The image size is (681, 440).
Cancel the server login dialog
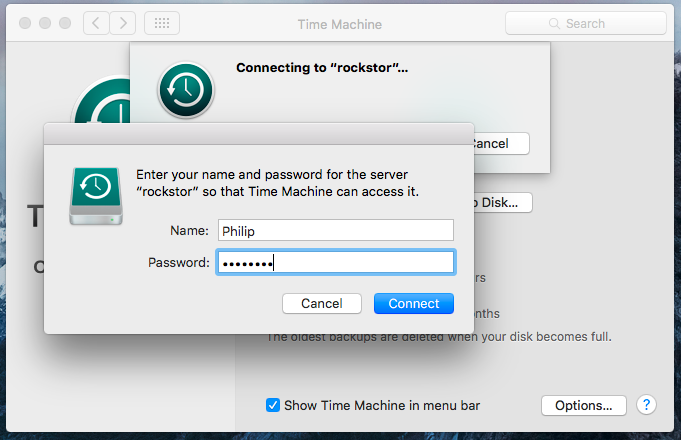pos(321,303)
